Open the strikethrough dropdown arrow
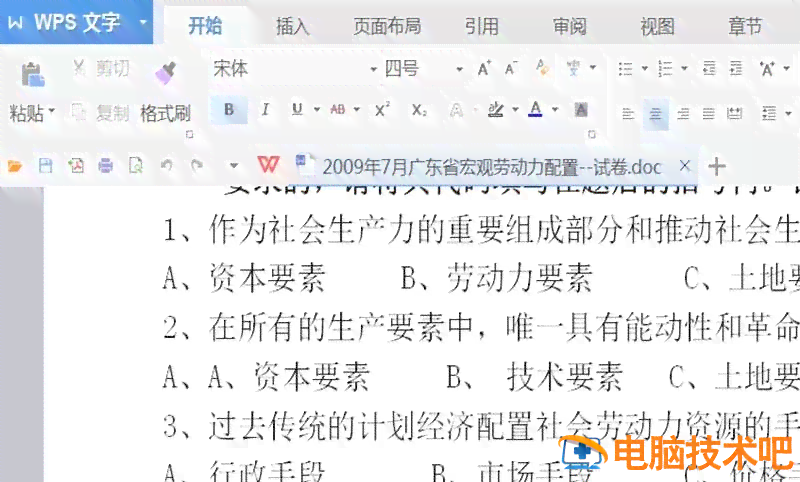This screenshot has width=800, height=482. (357, 109)
